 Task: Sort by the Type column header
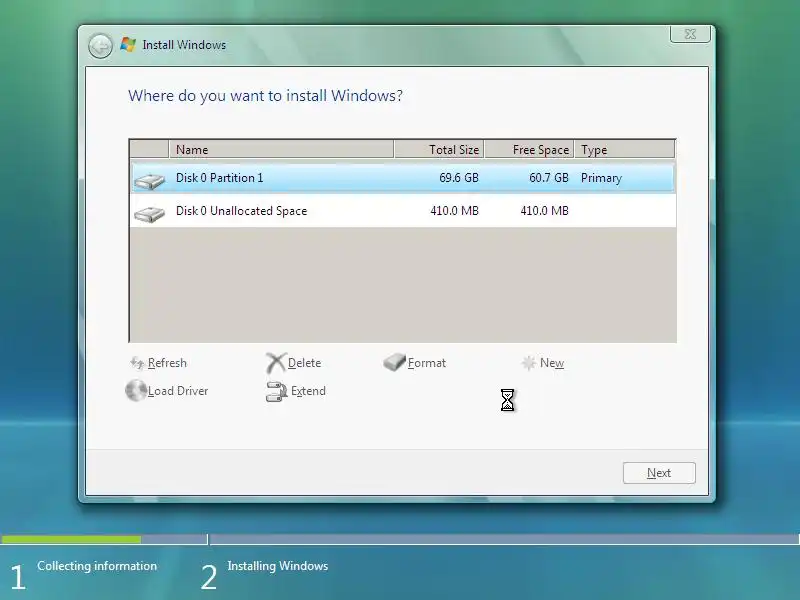624,149
